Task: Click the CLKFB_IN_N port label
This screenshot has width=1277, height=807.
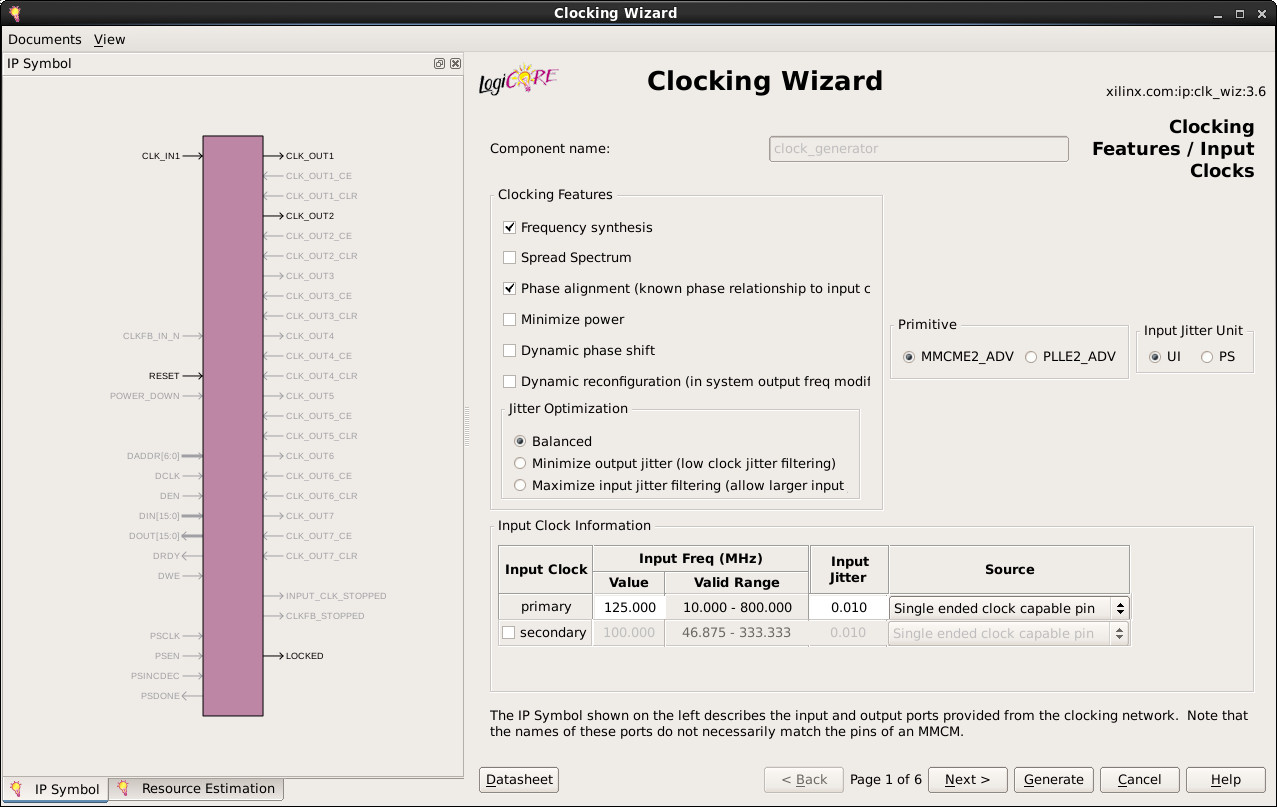Action: click(151, 336)
